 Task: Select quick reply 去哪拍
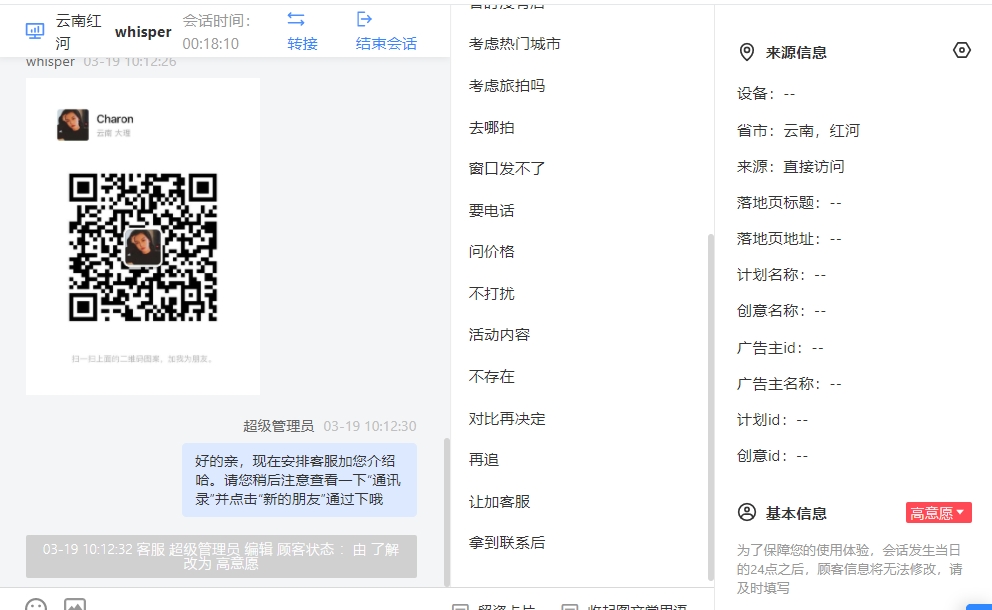point(492,127)
